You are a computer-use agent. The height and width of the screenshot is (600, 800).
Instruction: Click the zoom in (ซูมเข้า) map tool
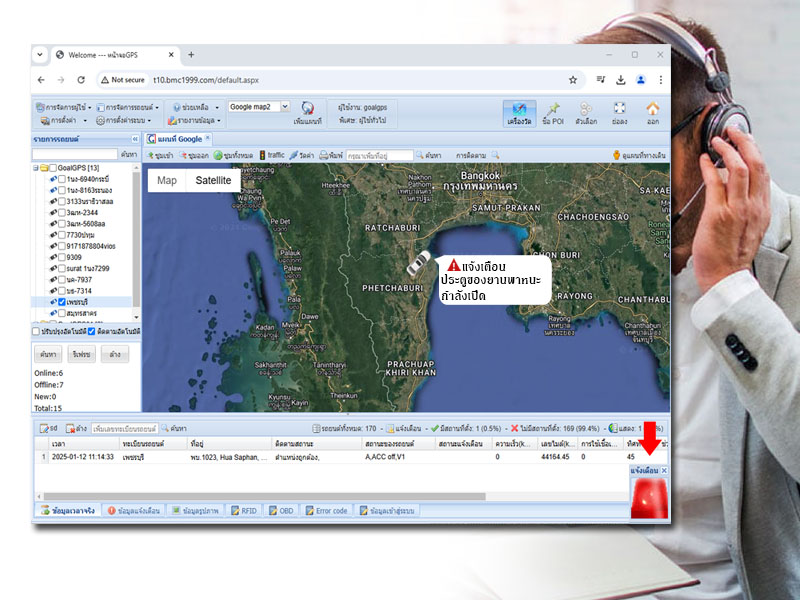160,155
